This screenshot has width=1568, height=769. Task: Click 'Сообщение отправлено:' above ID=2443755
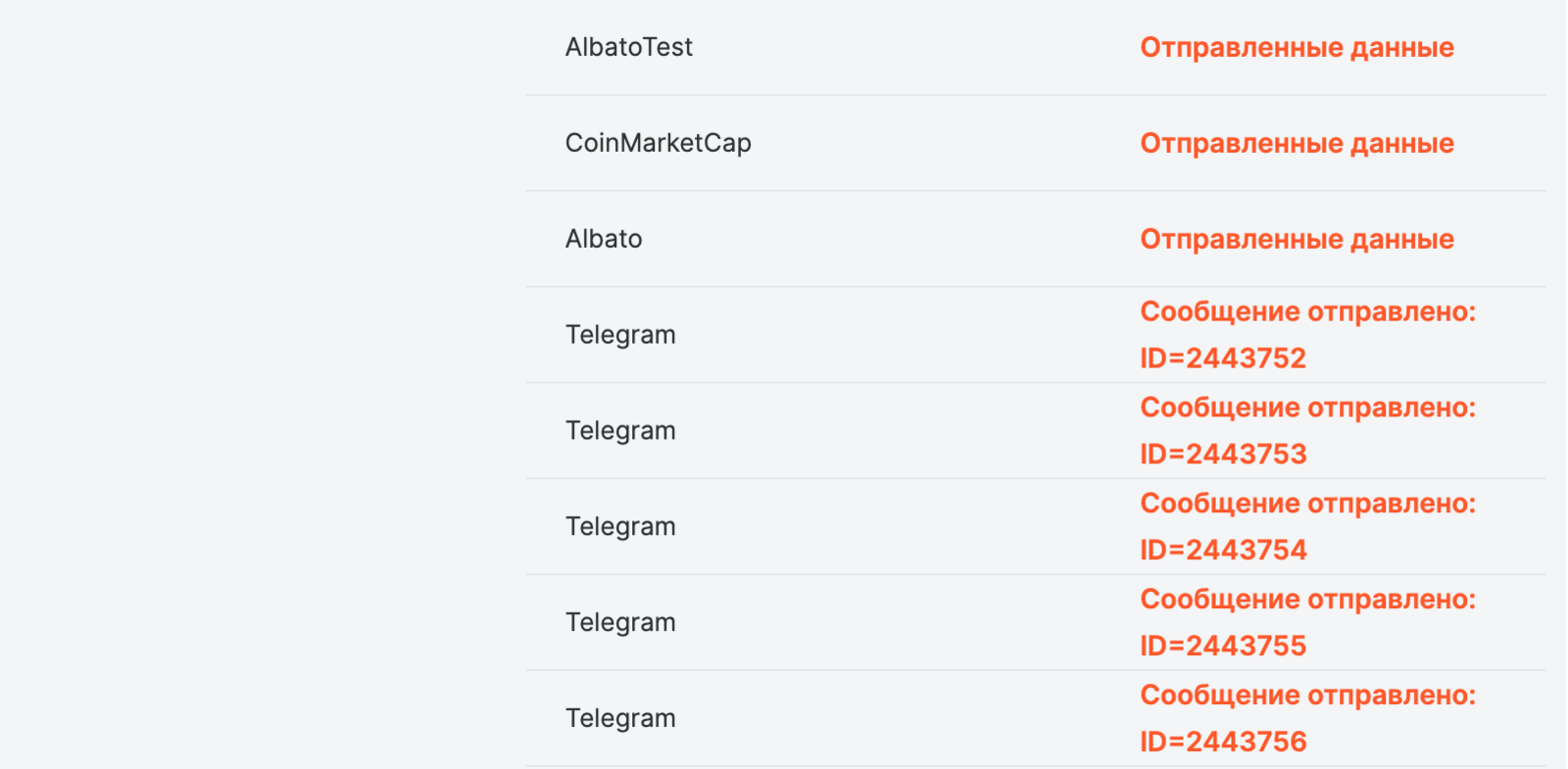[x=1307, y=600]
